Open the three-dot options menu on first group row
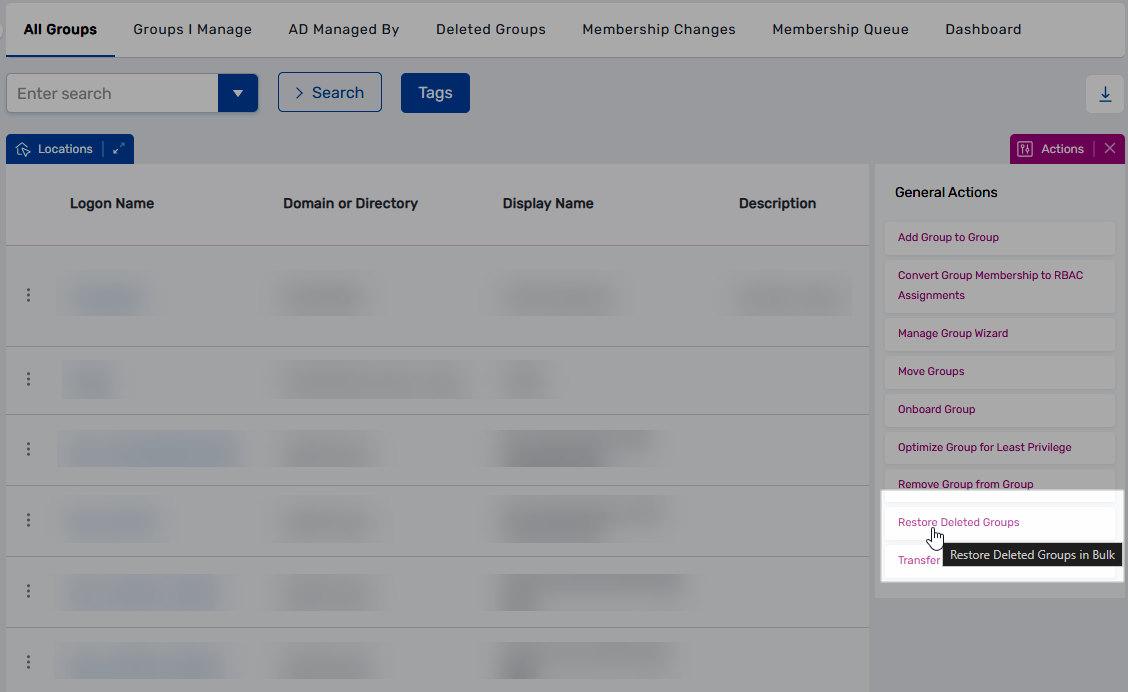 [x=28, y=295]
